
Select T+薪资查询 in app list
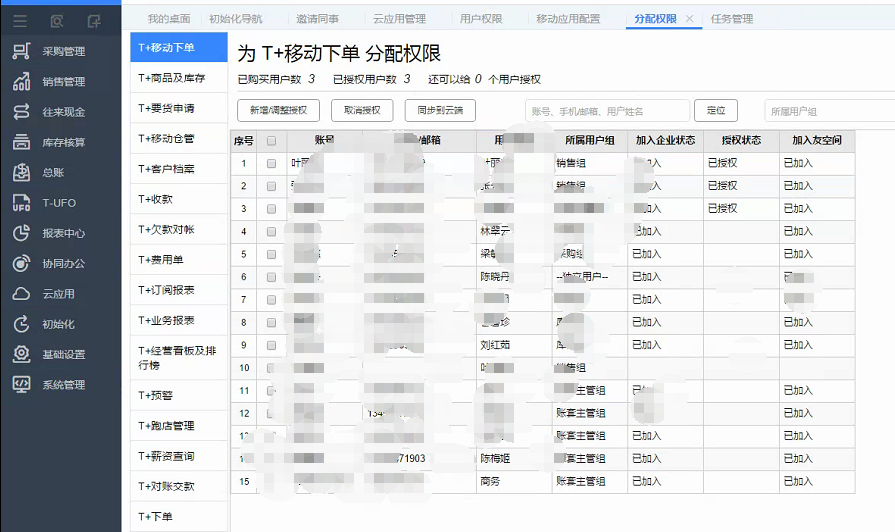[179, 456]
